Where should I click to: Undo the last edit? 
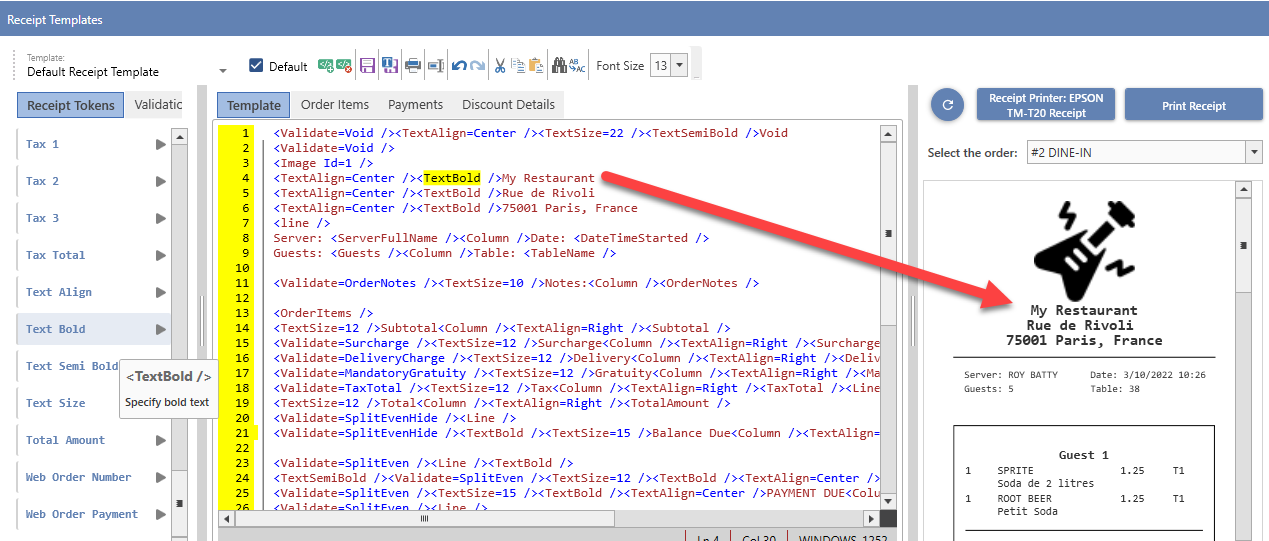point(459,66)
